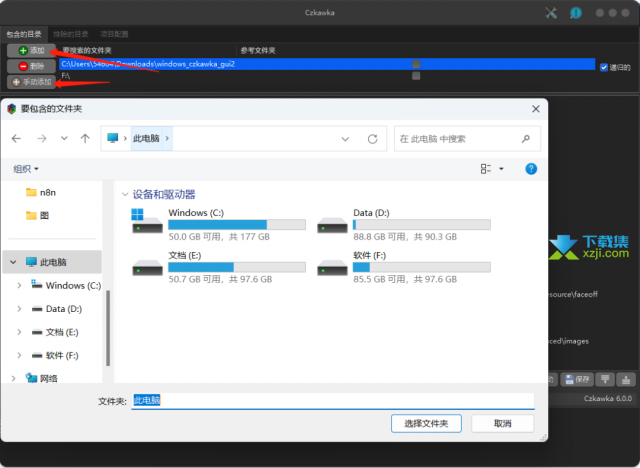
Task: Open help via the blue question icon
Action: coord(531,169)
